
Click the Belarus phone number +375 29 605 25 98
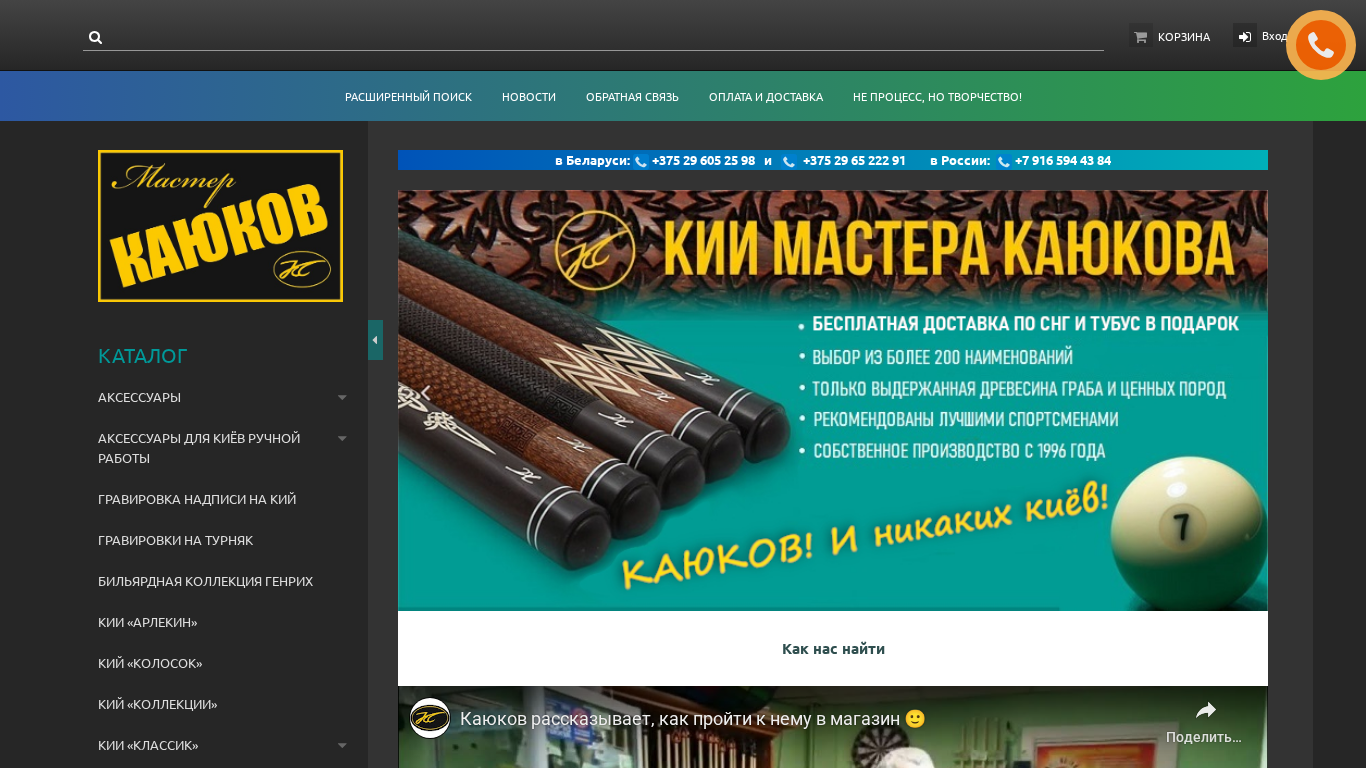click(703, 160)
